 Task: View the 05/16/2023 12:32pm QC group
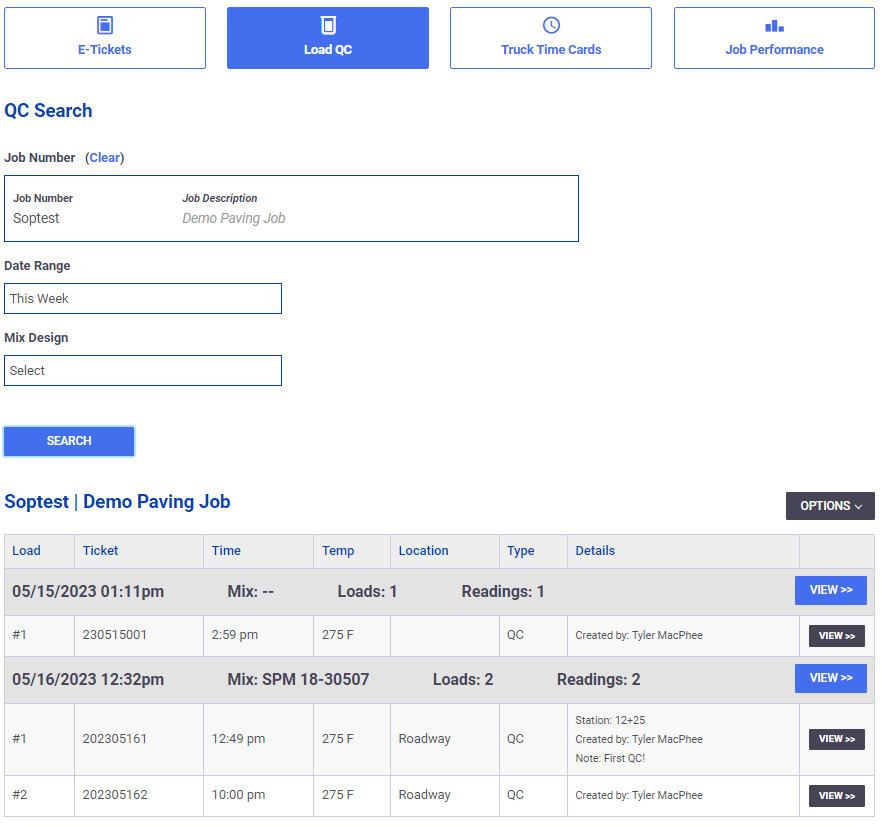coord(830,678)
